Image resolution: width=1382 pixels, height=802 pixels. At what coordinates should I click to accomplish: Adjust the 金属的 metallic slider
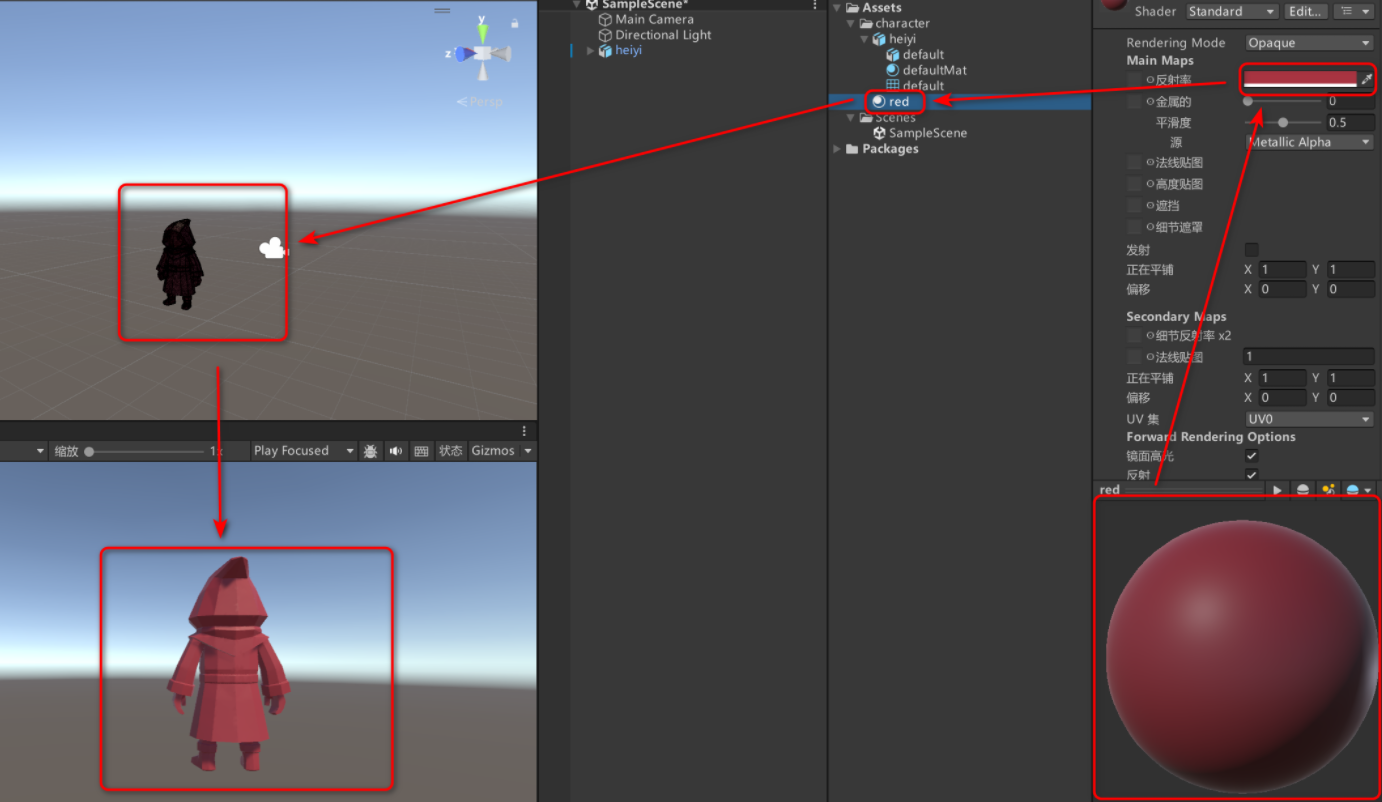pos(1284,101)
